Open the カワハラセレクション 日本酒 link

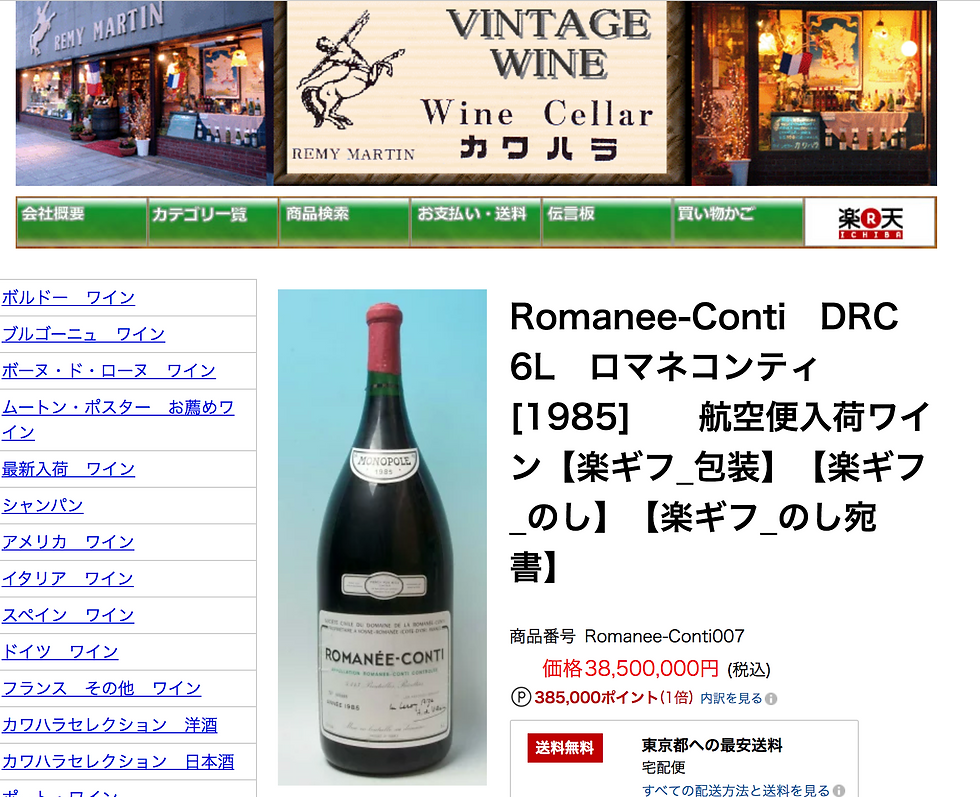coord(118,761)
